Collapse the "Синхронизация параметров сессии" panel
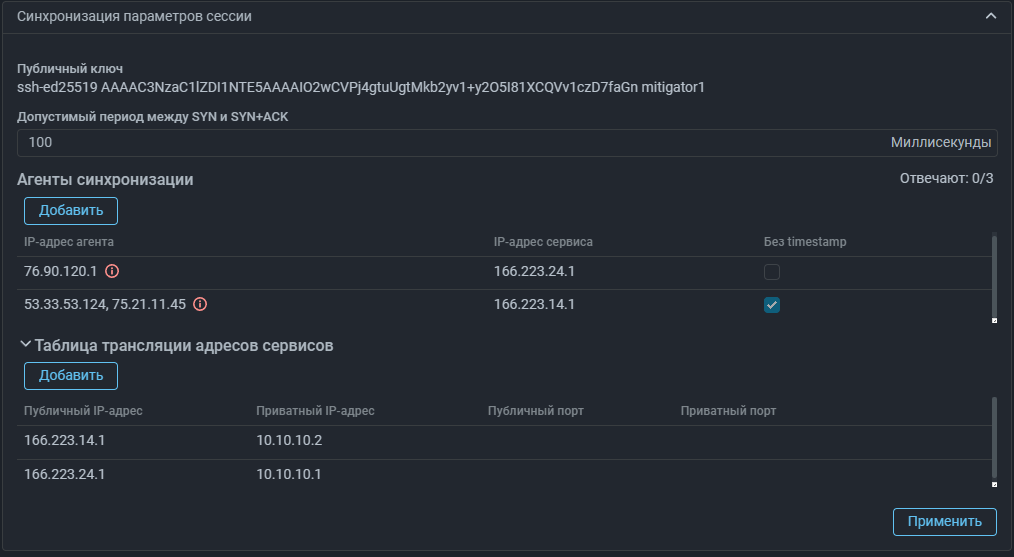The image size is (1014, 557). (x=990, y=16)
